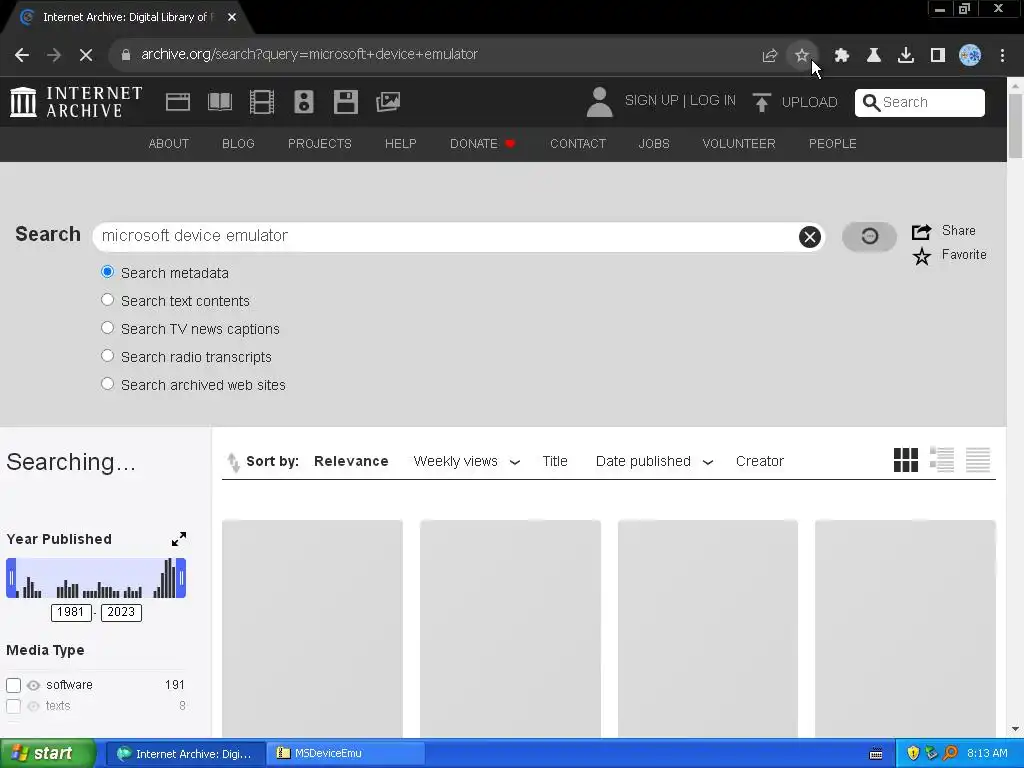Switch to compact list view
The image size is (1024, 768).
[x=978, y=460]
